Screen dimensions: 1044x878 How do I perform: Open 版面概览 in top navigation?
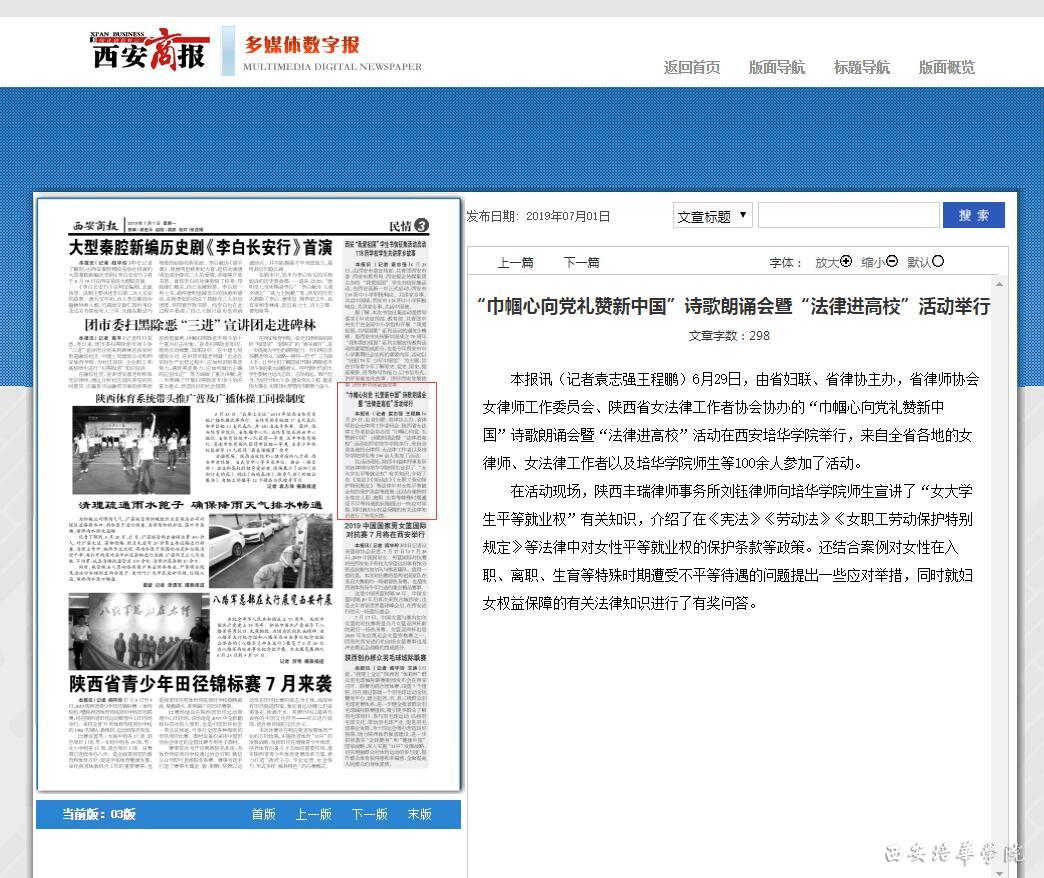(946, 67)
